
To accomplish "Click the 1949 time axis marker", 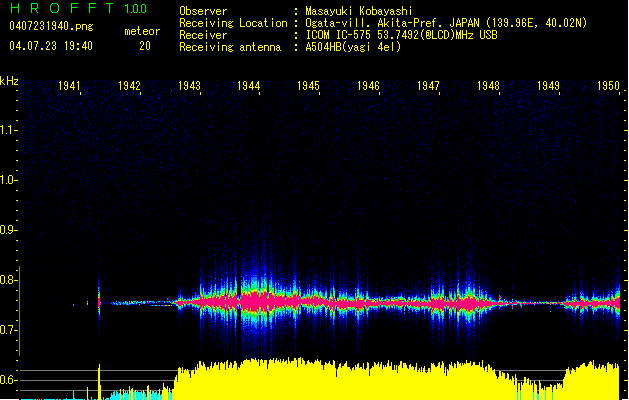I will tap(548, 86).
